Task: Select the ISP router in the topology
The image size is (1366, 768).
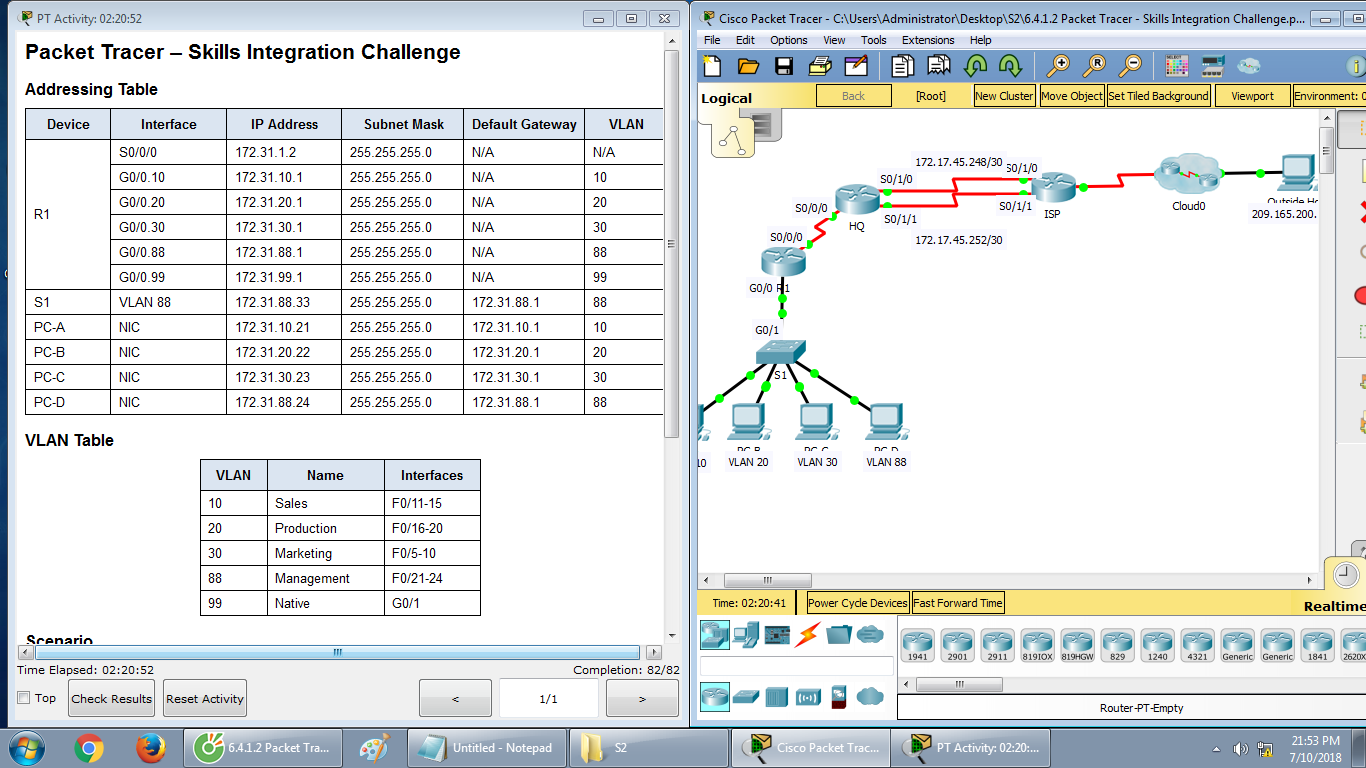Action: tap(1052, 187)
